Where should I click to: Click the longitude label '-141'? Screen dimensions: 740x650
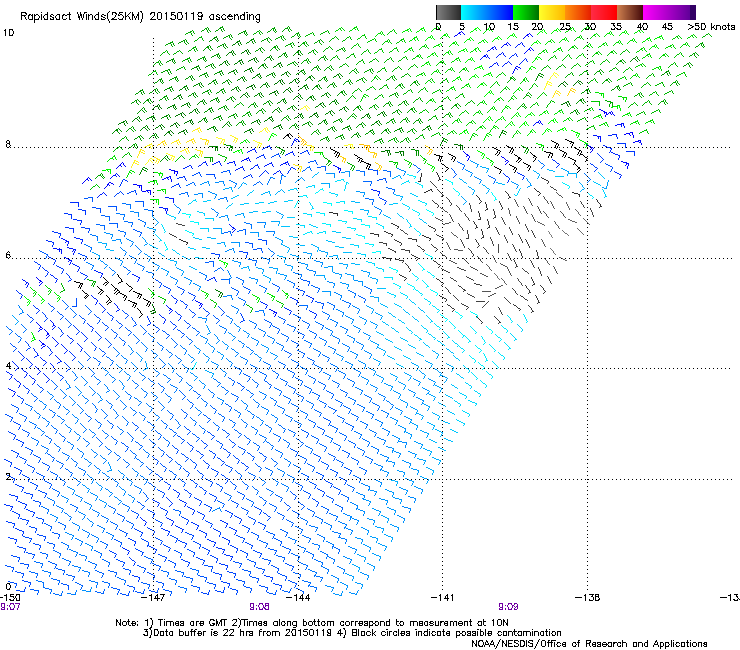(442, 598)
